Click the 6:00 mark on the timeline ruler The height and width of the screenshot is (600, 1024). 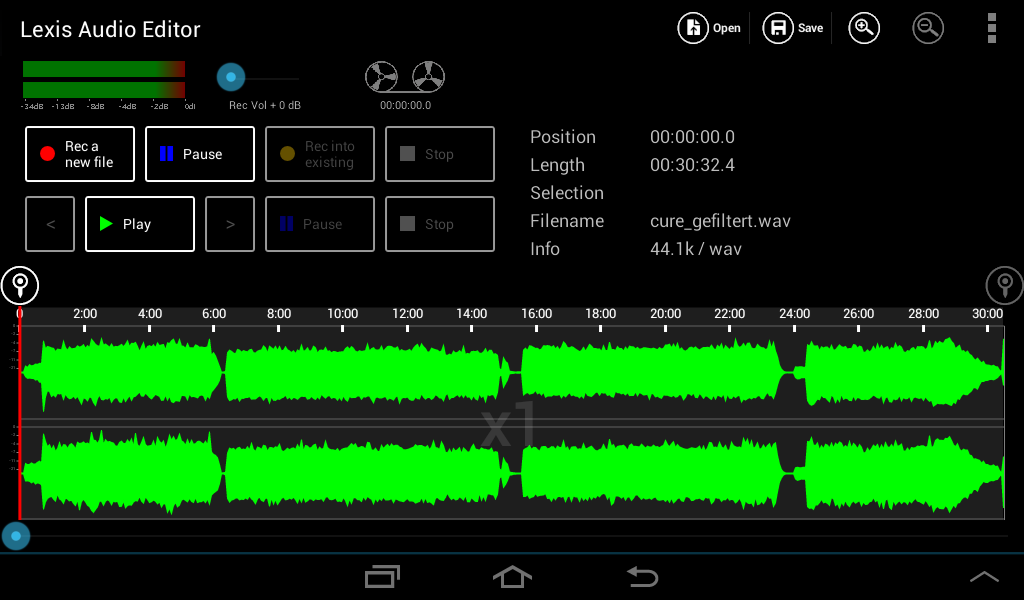tap(214, 314)
